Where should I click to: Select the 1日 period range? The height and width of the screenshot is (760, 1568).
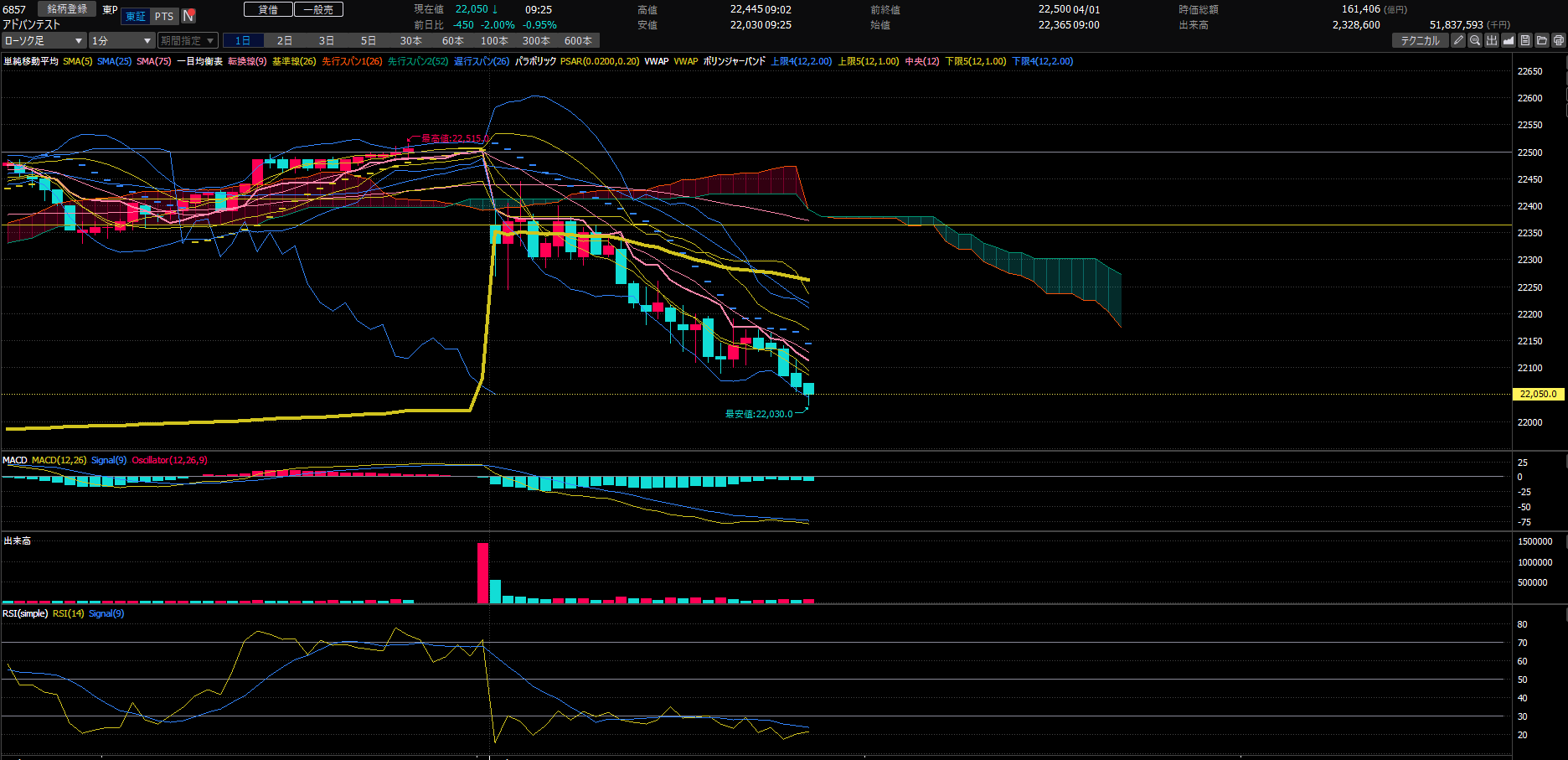(x=243, y=40)
